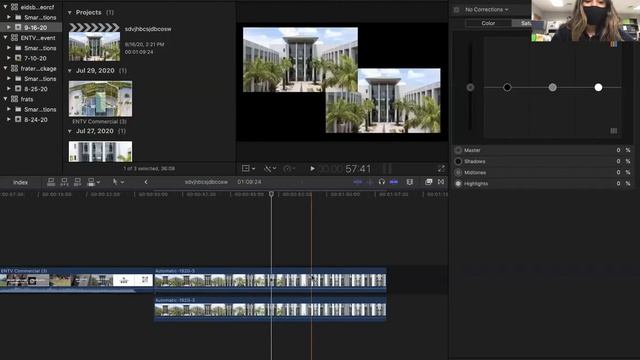
Task: Collapse the frats library
Action: coord(5,99)
